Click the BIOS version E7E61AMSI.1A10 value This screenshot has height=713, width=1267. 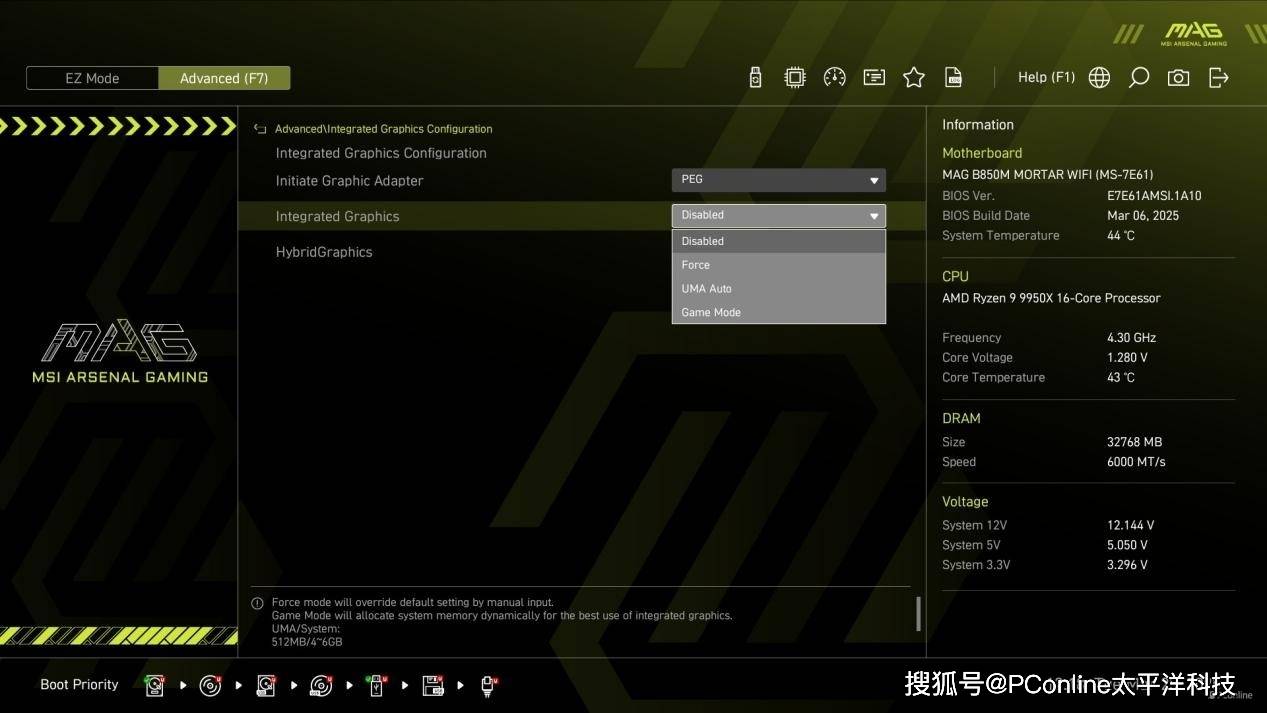click(x=1154, y=196)
